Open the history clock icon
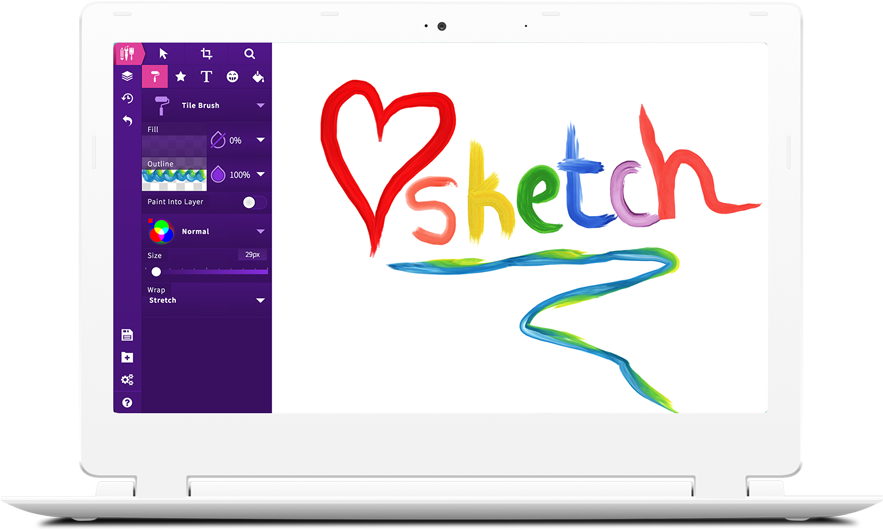Image resolution: width=883 pixels, height=530 pixels. [x=127, y=98]
